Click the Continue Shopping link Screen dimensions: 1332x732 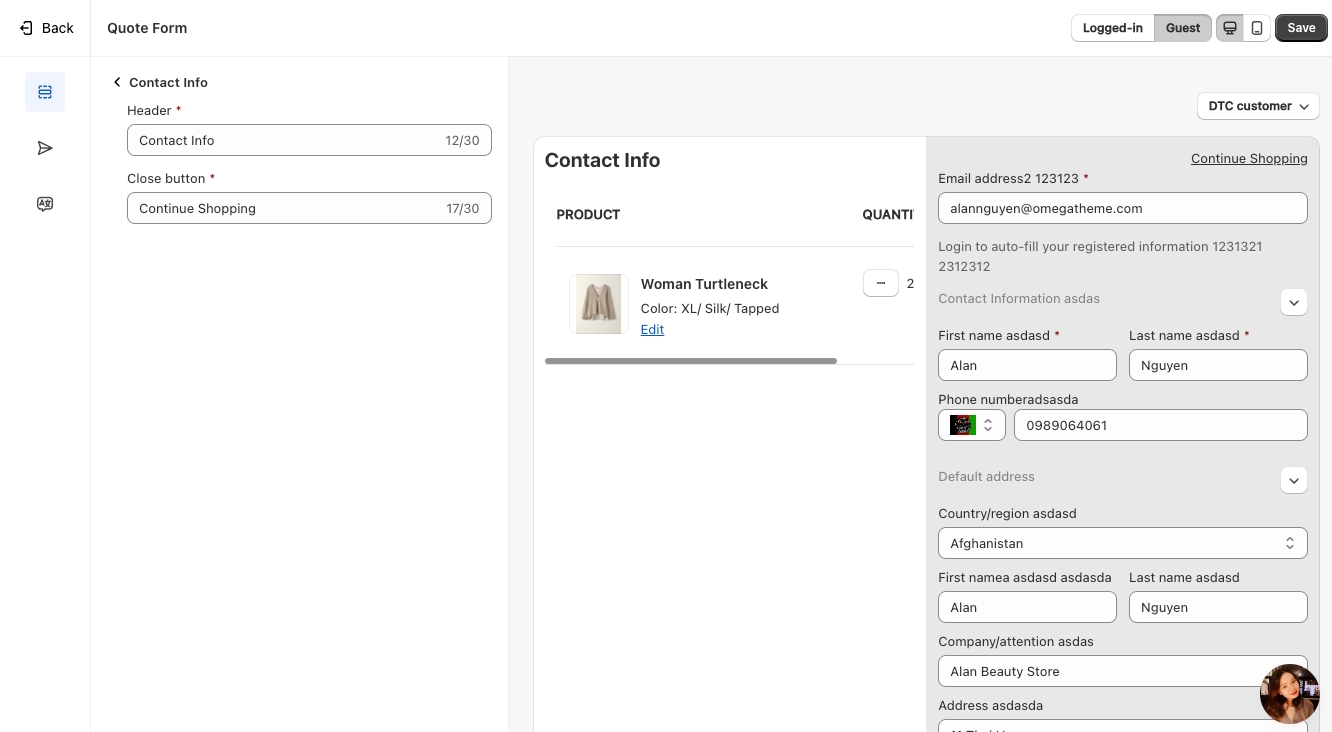point(1248,158)
